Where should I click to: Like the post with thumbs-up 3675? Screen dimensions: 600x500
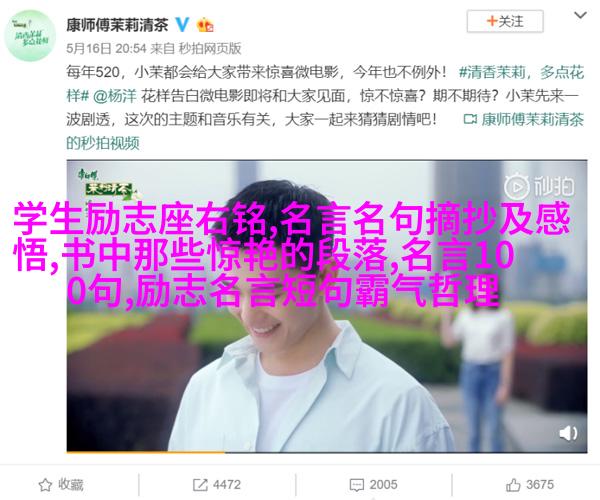tap(513, 485)
